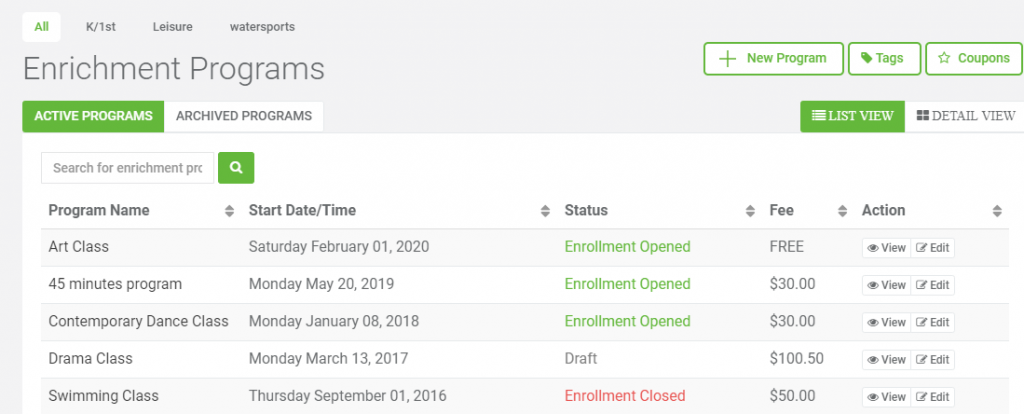View the Swimming Class program

click(886, 397)
